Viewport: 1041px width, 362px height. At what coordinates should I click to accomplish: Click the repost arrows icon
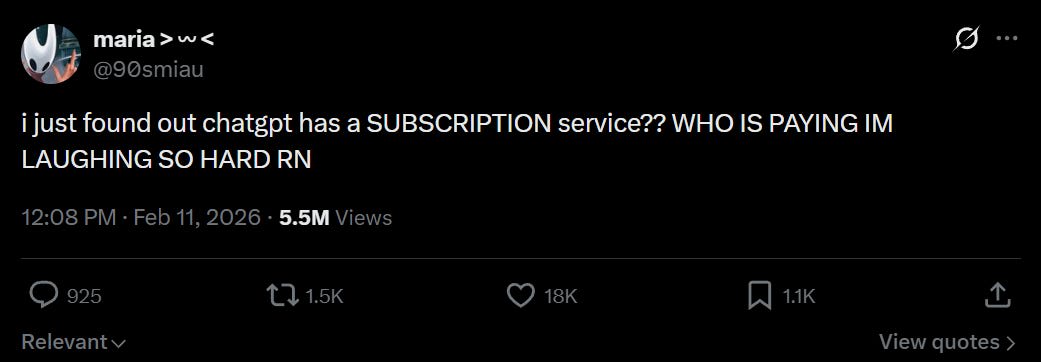282,296
